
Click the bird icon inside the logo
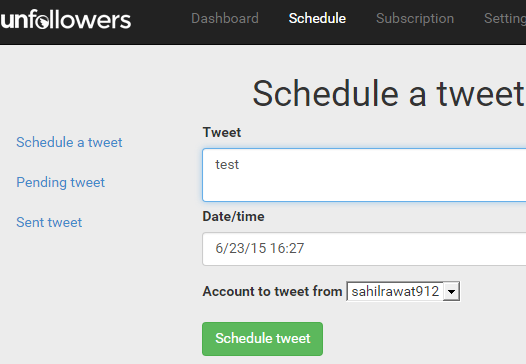[42, 22]
